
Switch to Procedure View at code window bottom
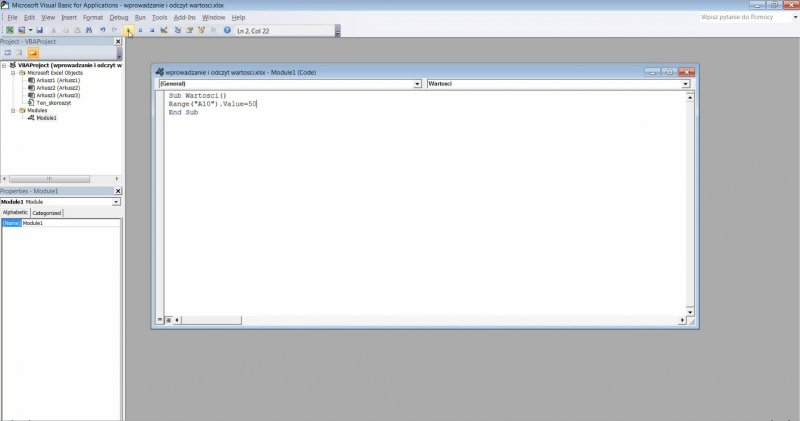pos(158,320)
